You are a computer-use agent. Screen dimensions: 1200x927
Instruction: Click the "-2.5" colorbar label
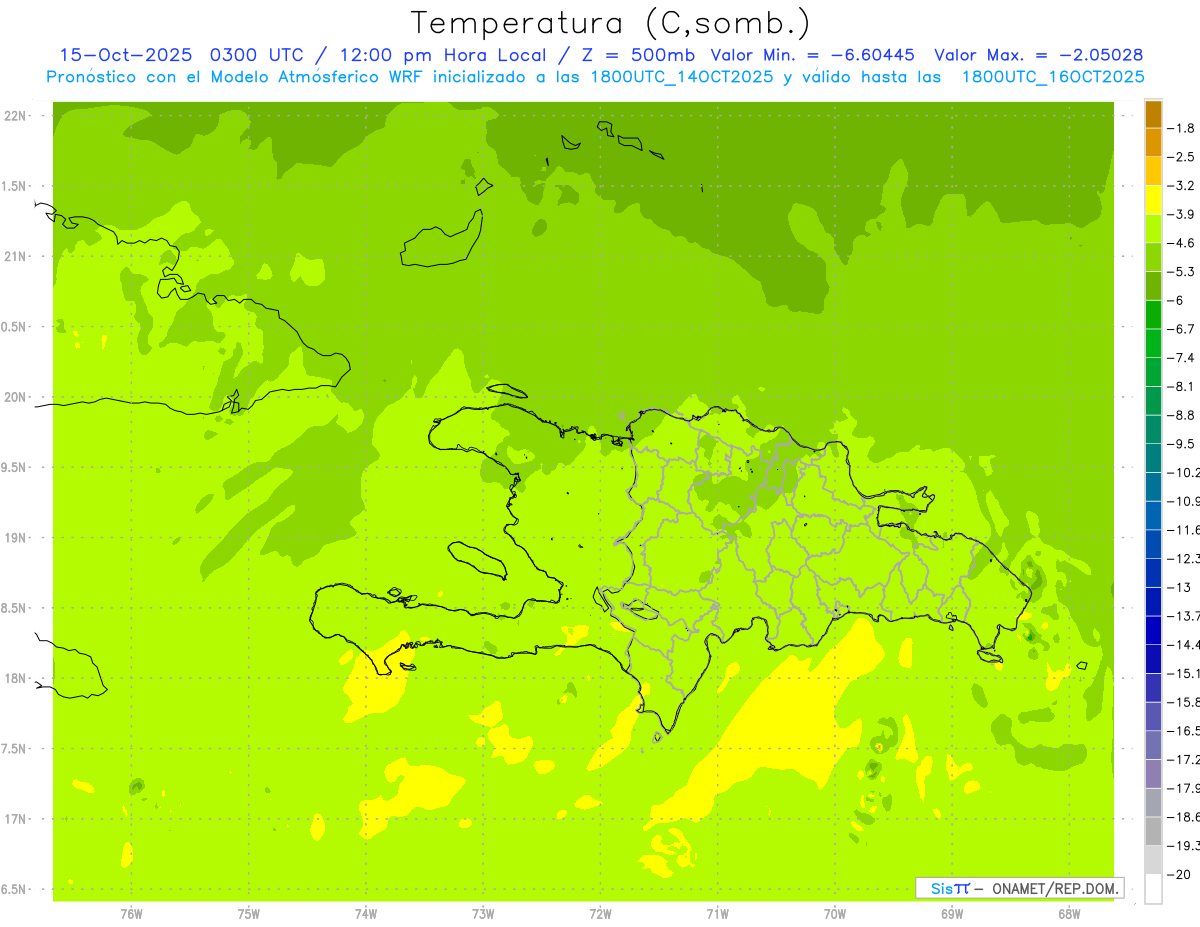(1180, 157)
